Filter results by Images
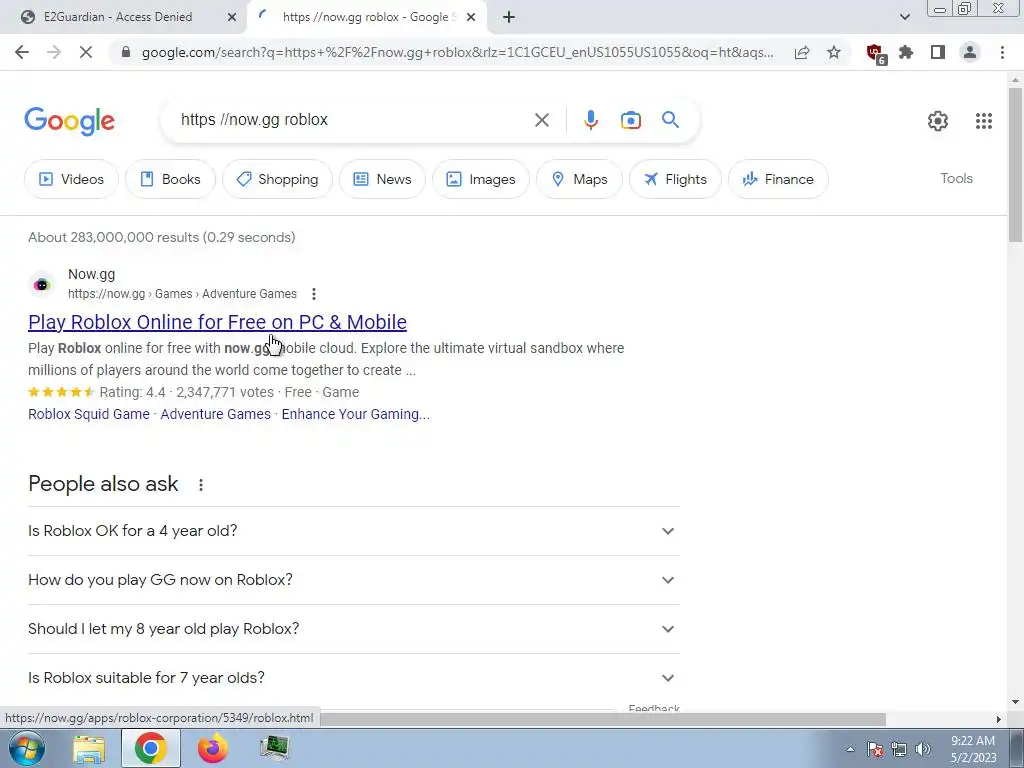Screen dimensions: 1024x768 coord(481,179)
